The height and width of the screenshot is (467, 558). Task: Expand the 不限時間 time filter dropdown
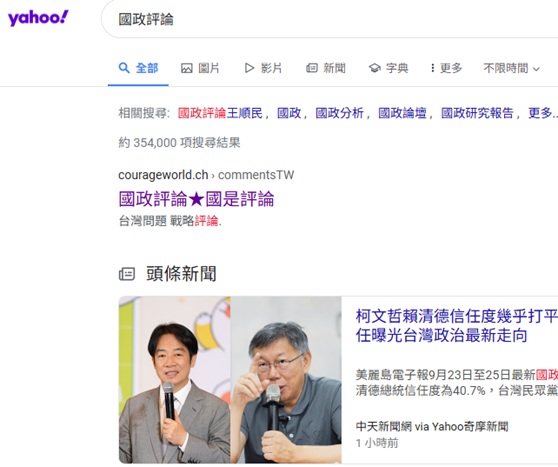512,68
